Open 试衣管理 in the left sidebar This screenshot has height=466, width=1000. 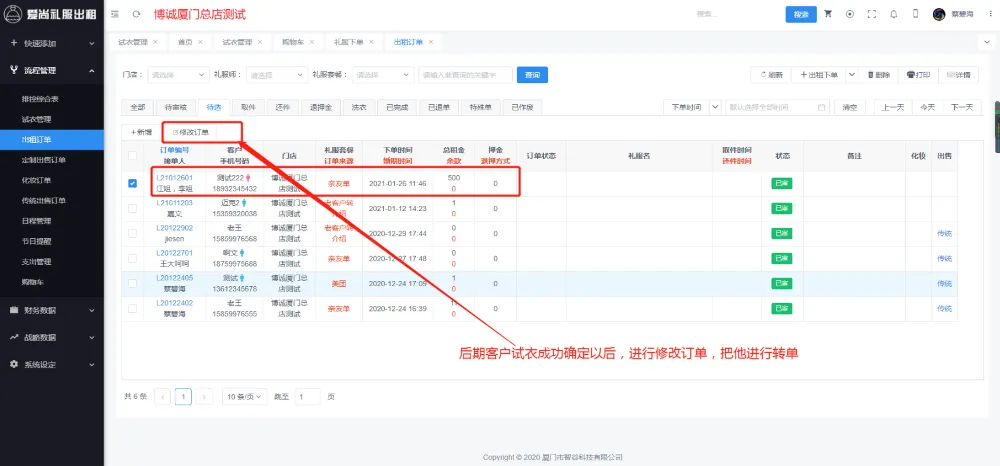37,119
